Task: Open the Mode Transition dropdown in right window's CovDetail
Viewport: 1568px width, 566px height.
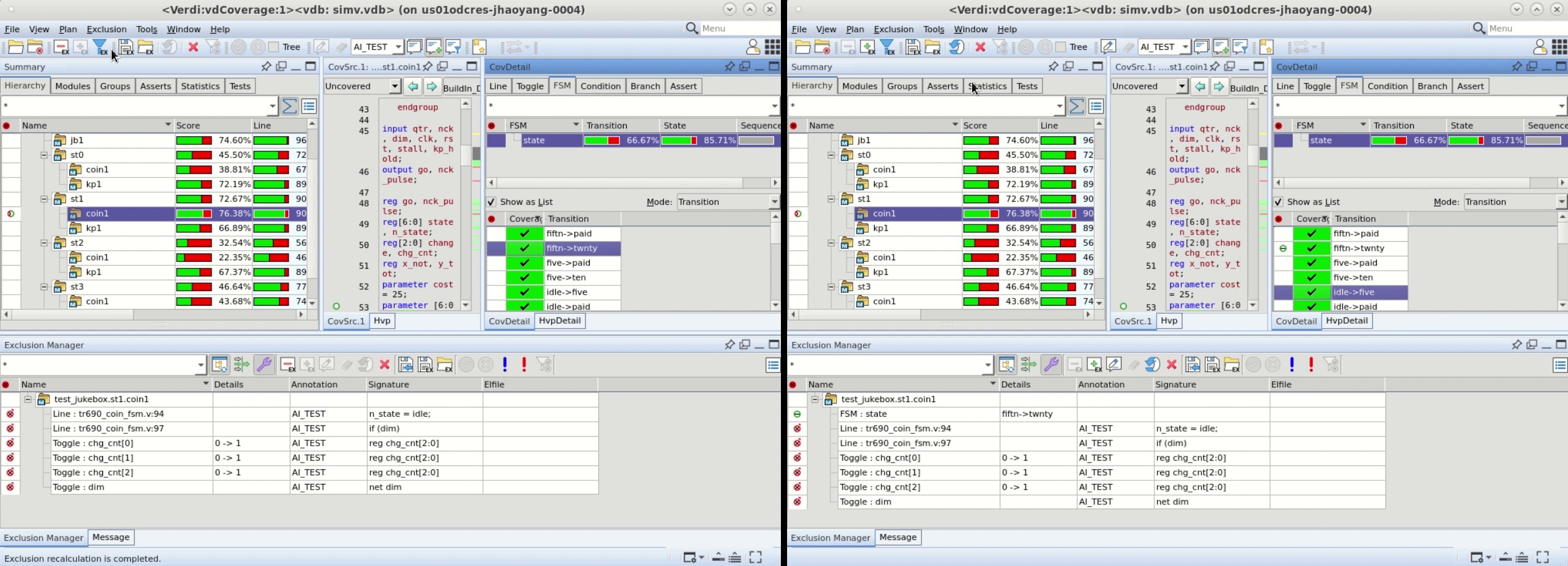Action: click(x=1515, y=202)
